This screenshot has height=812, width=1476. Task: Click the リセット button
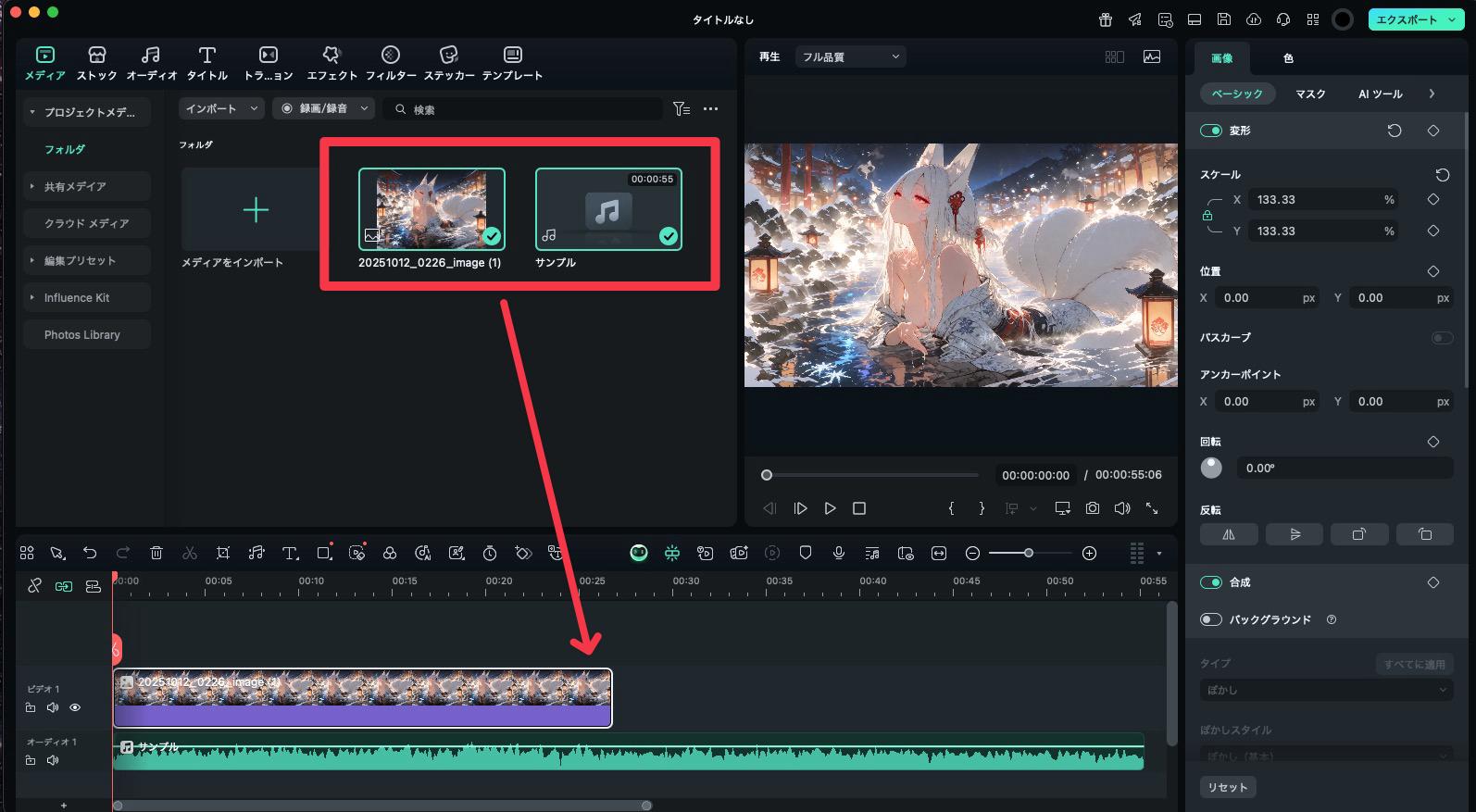pos(1228,787)
